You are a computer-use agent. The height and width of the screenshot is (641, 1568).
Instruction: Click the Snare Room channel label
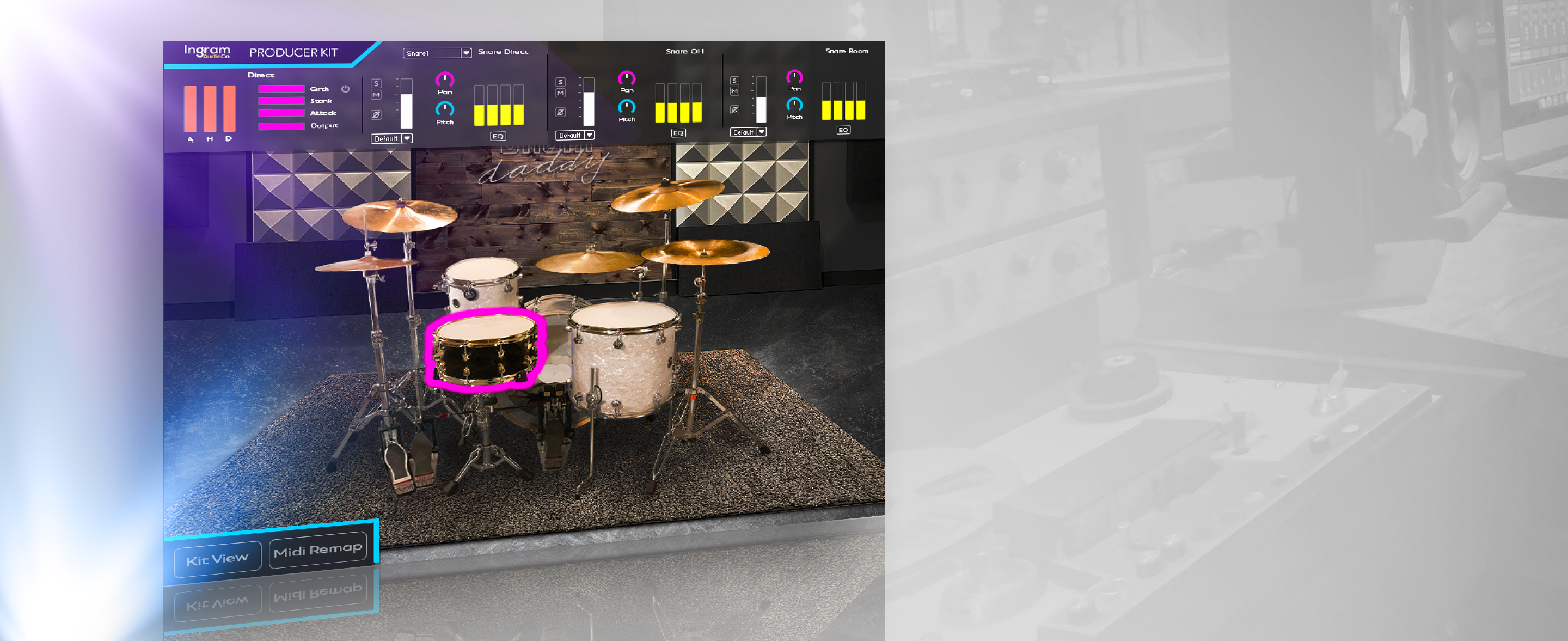[x=847, y=51]
